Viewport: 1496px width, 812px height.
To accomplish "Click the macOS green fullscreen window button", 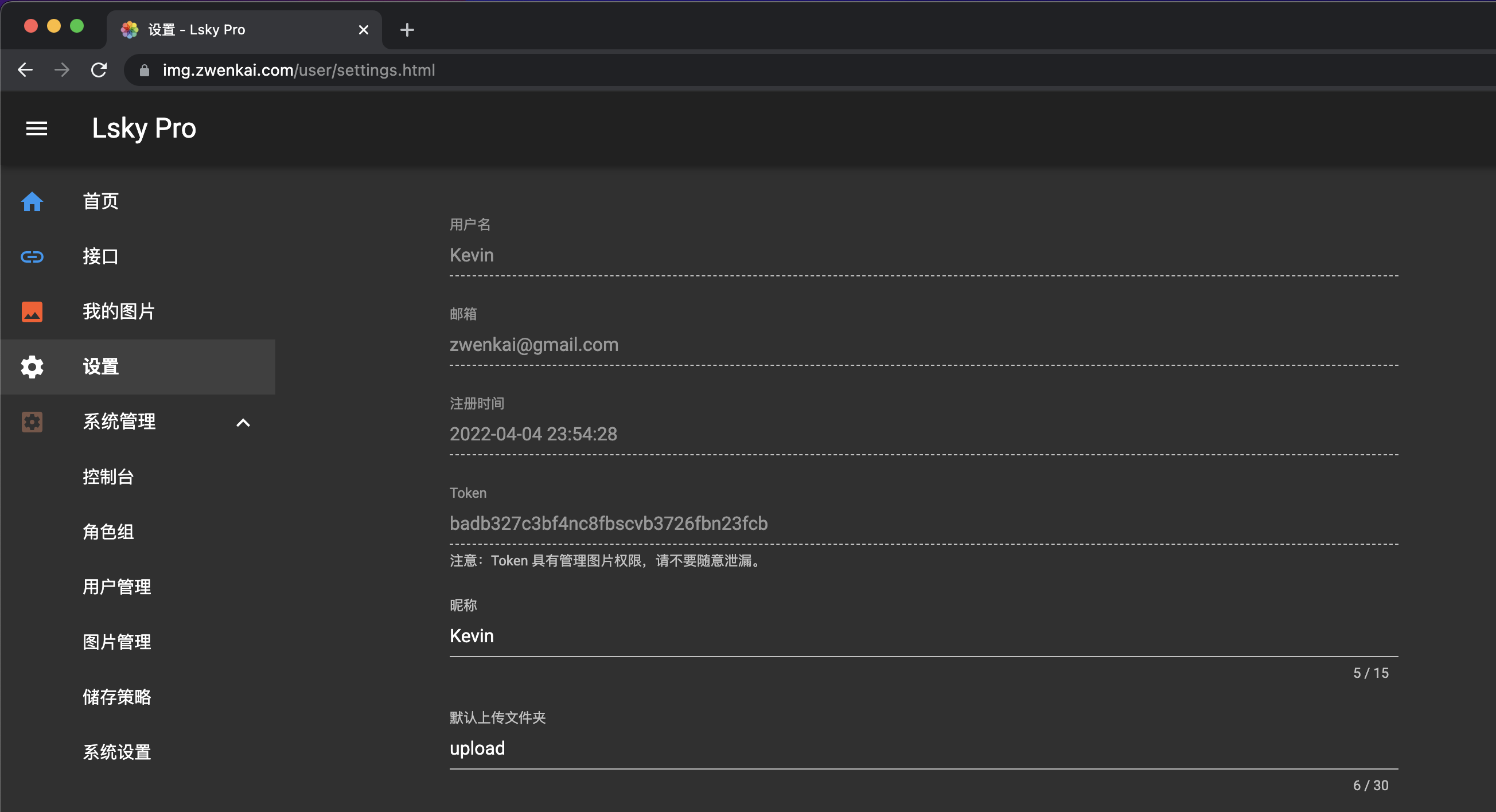I will click(77, 26).
